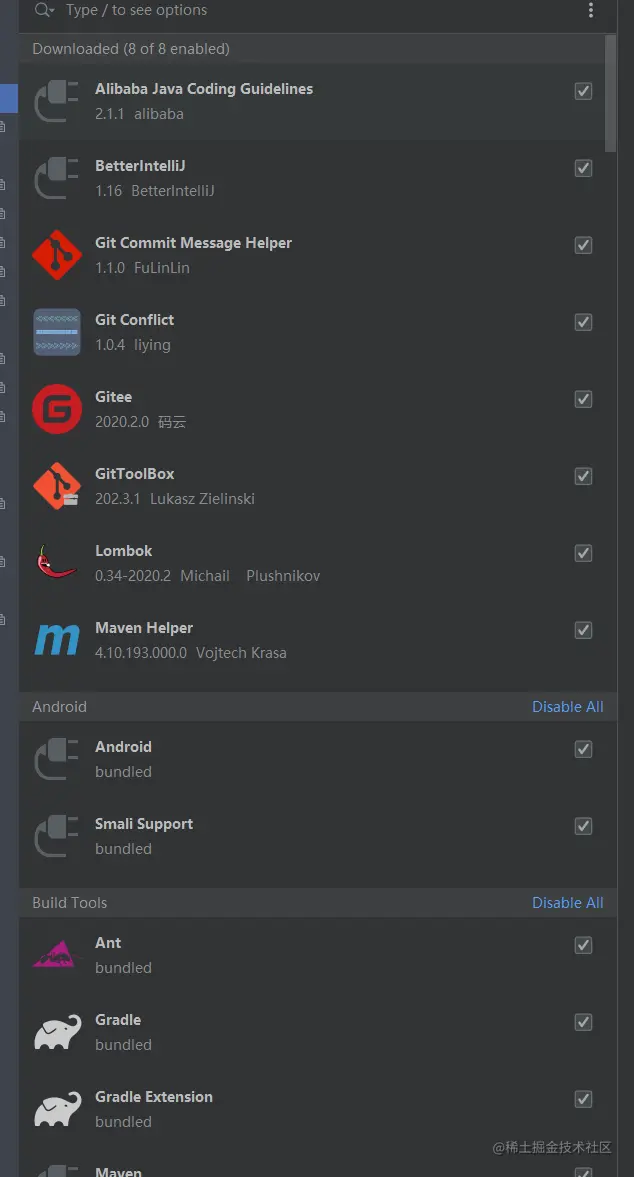Uncheck the Gitee plugin checkbox
The height and width of the screenshot is (1177, 634).
click(x=583, y=399)
